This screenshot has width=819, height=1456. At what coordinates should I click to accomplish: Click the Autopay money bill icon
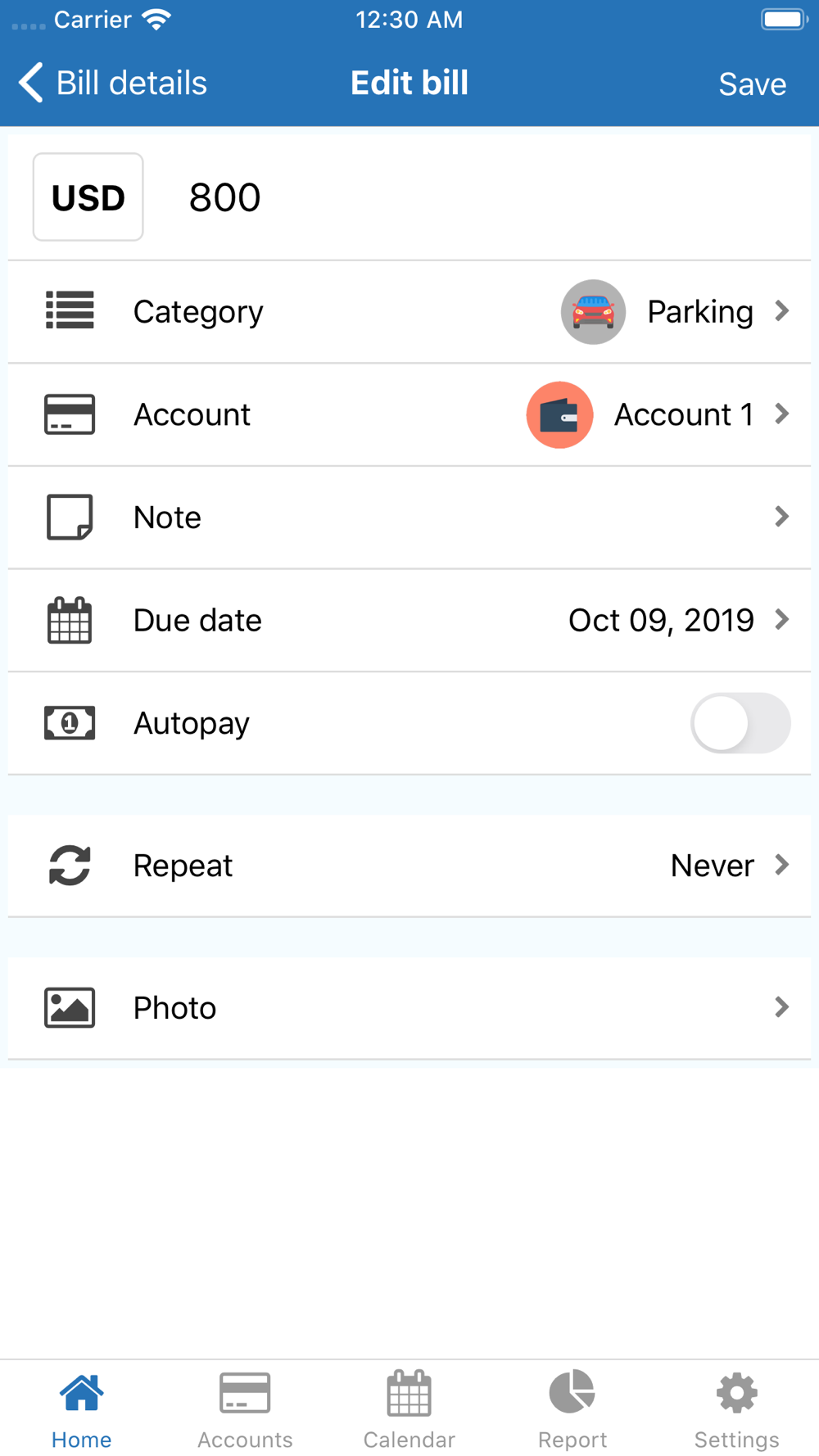[x=70, y=723]
